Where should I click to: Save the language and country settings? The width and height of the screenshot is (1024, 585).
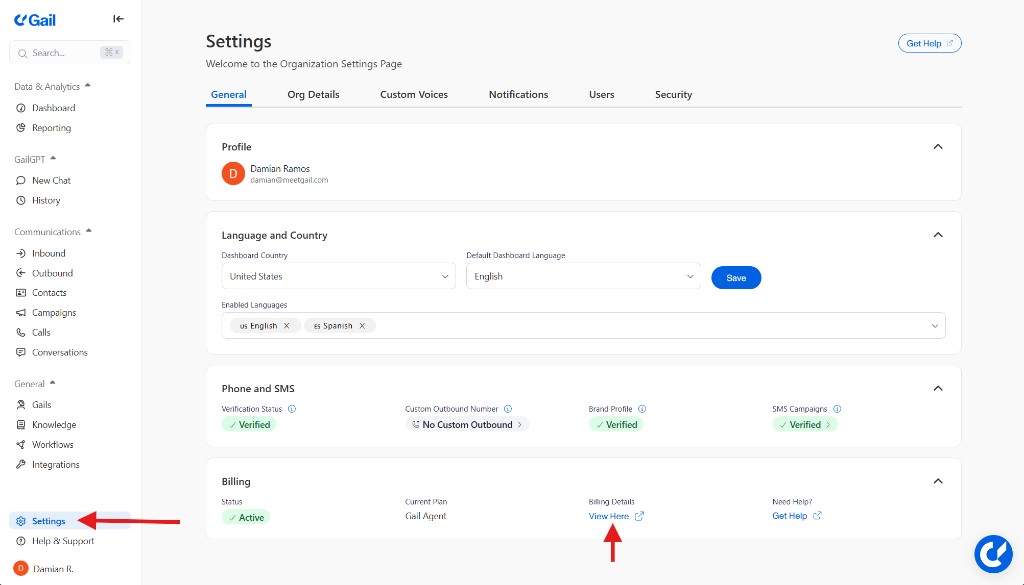[x=736, y=276]
